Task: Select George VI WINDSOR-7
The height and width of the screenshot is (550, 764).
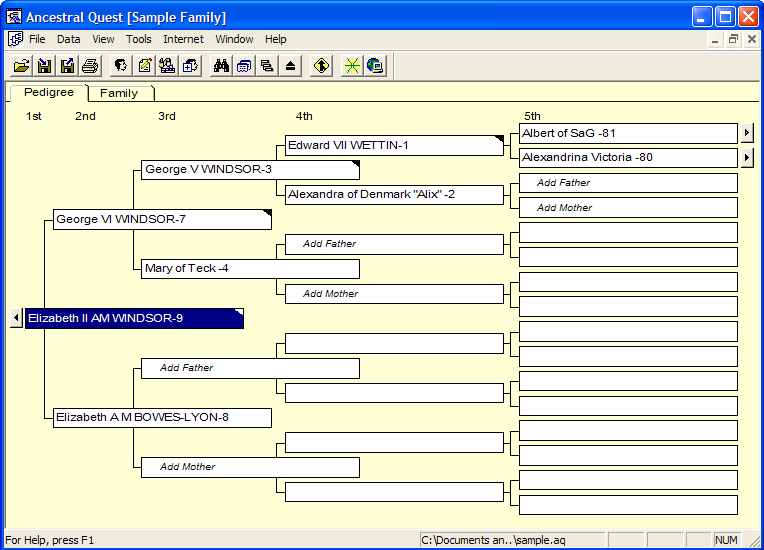Action: click(162, 219)
